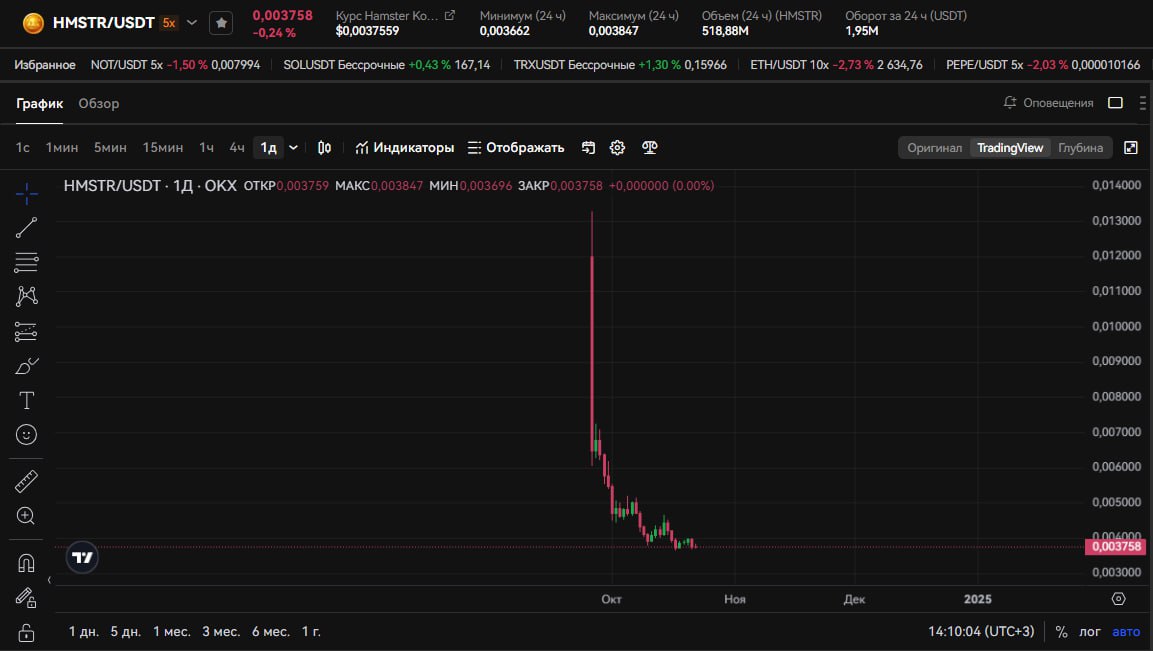The height and width of the screenshot is (651, 1153).
Task: Open SOLUSDT Бессрочные favorite ticker
Action: [x=387, y=65]
